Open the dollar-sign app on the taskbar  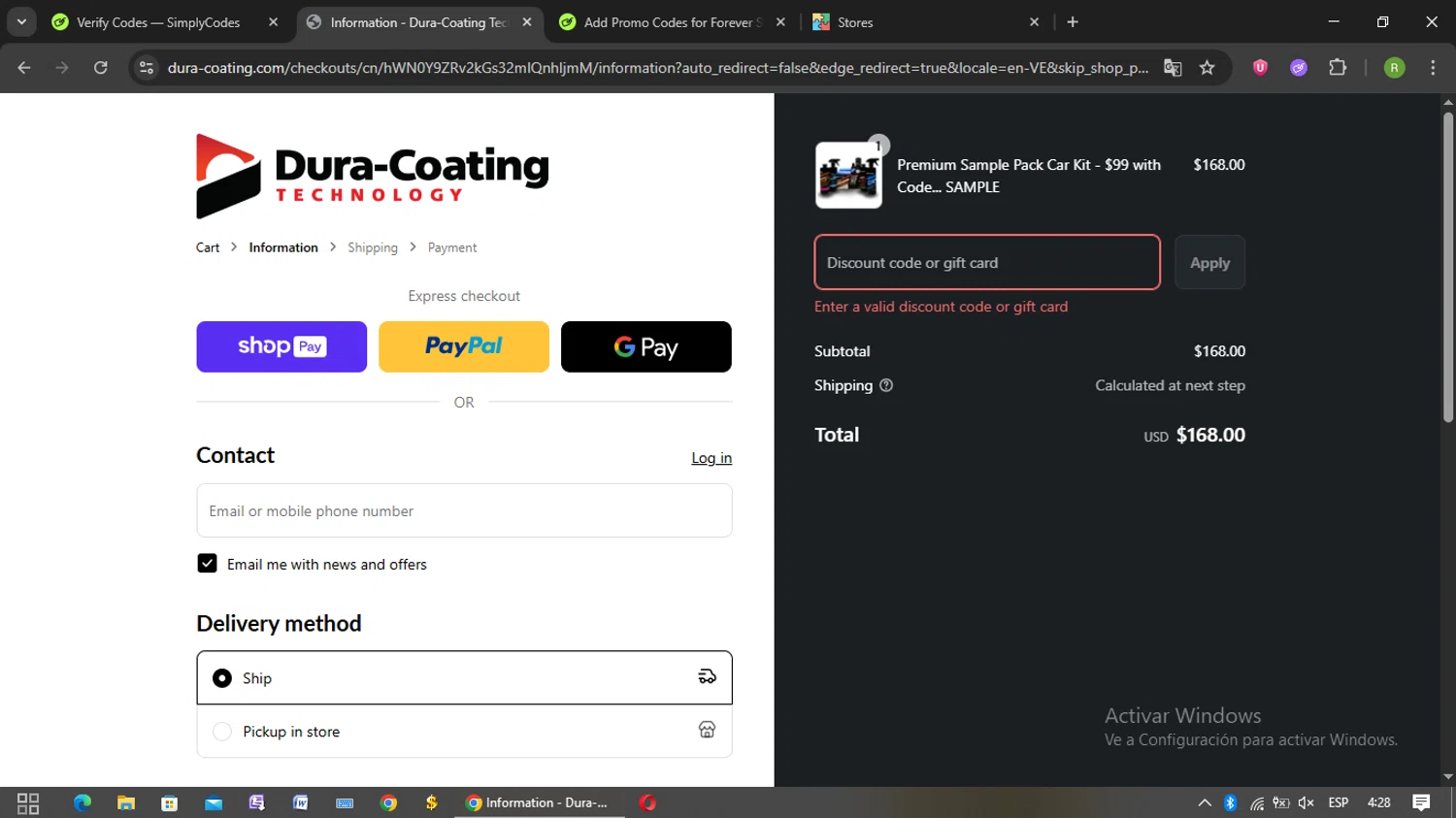coord(431,802)
